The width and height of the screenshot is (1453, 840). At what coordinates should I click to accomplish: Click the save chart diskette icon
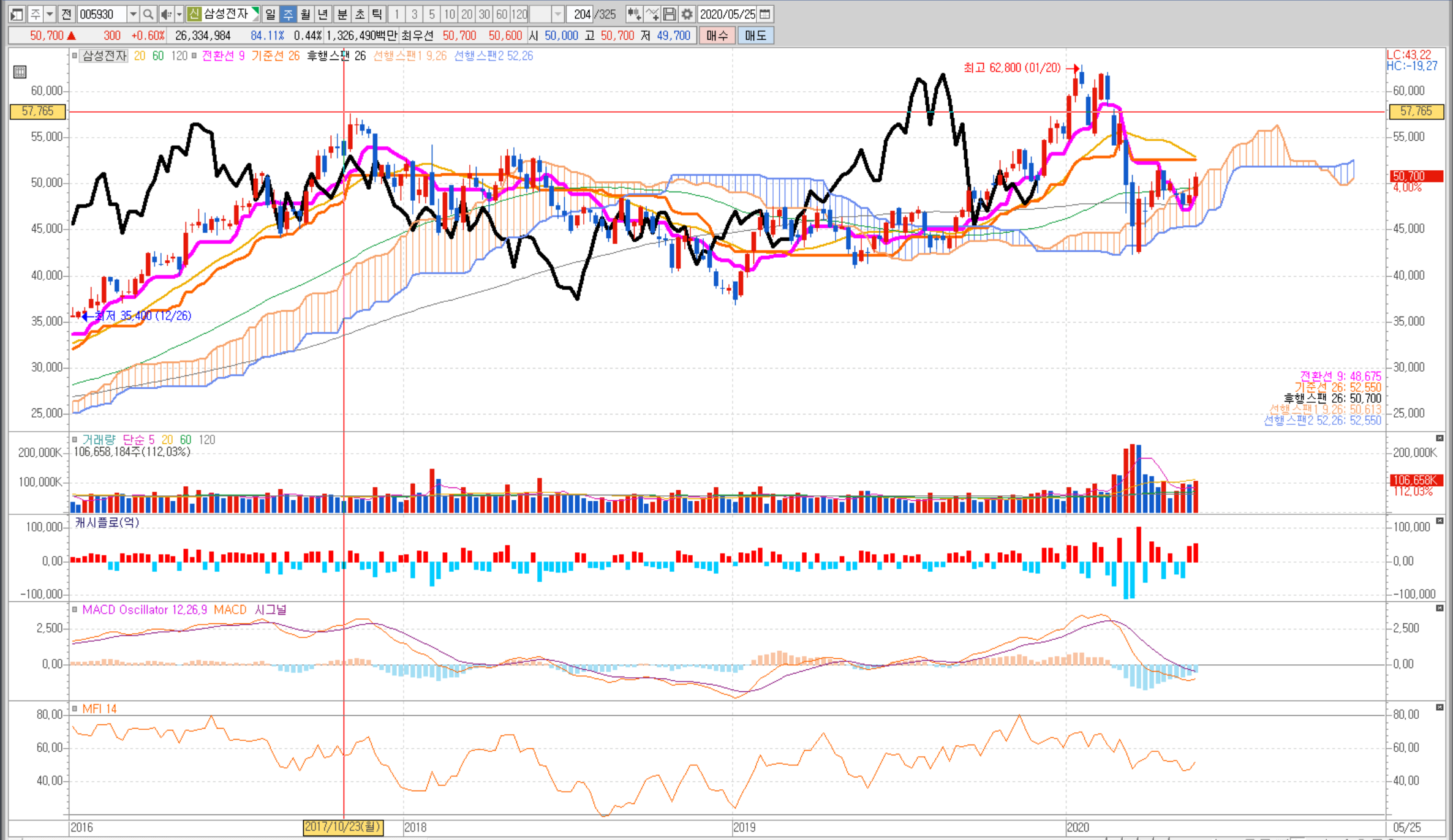[670, 13]
